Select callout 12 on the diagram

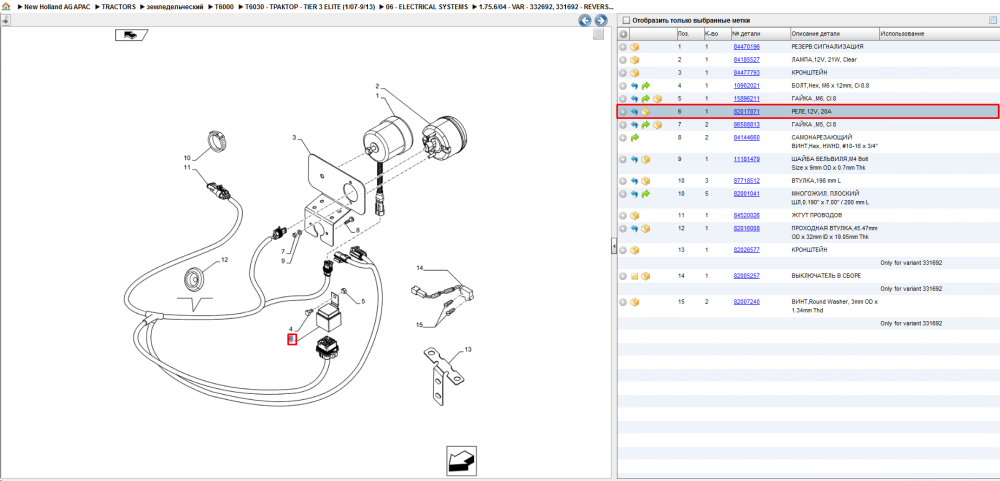[224, 260]
